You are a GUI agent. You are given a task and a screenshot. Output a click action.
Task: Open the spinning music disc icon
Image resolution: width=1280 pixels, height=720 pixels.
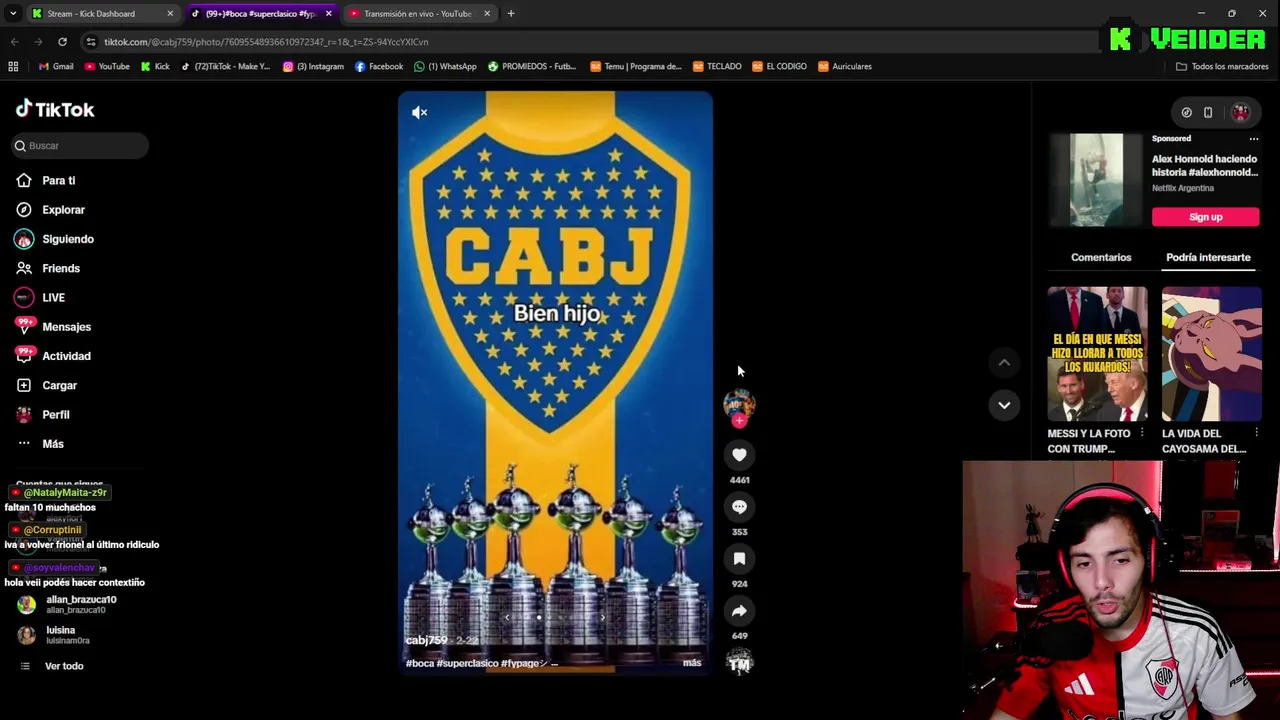click(739, 662)
